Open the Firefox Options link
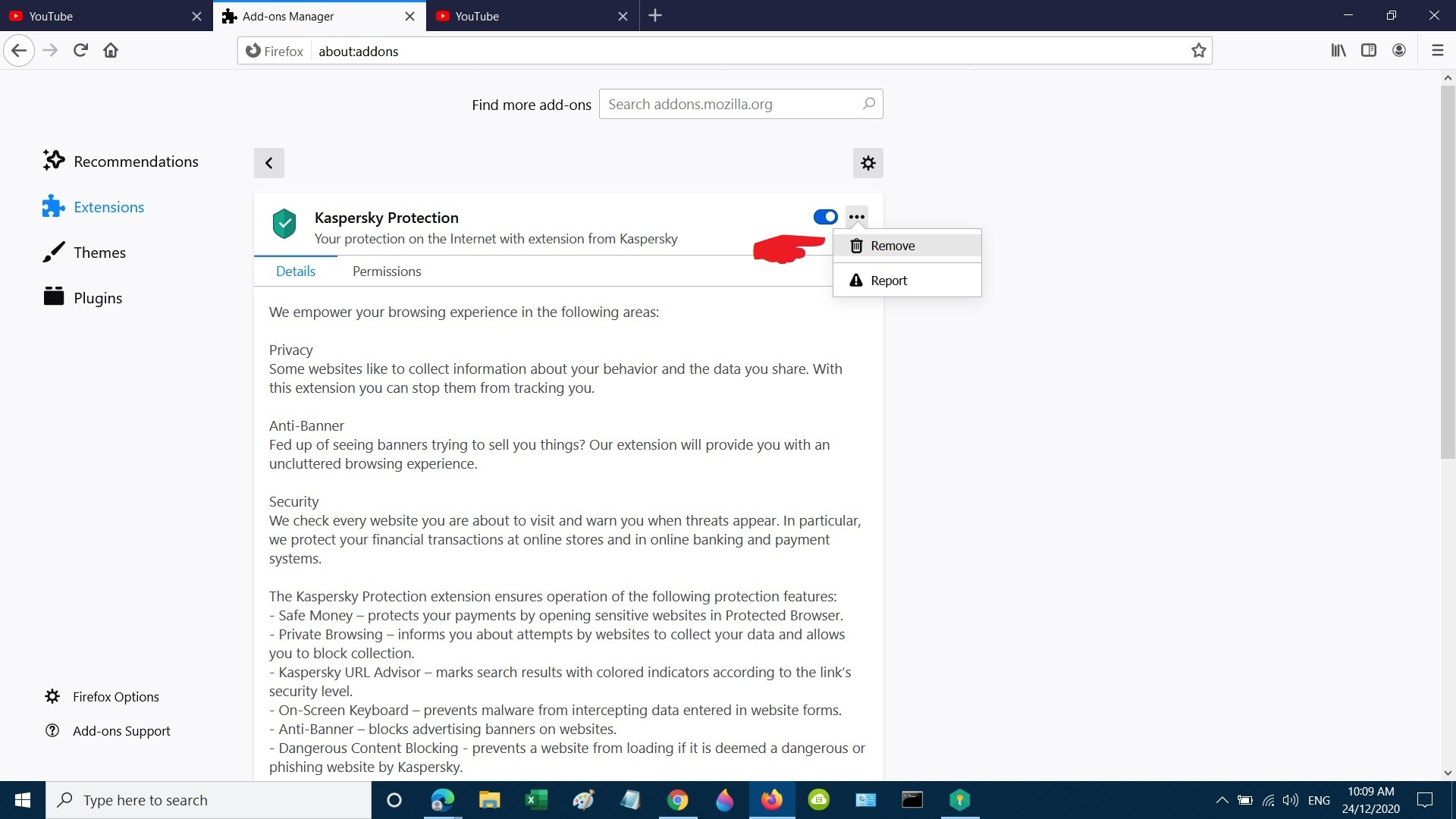Viewport: 1456px width, 819px height. point(115,697)
